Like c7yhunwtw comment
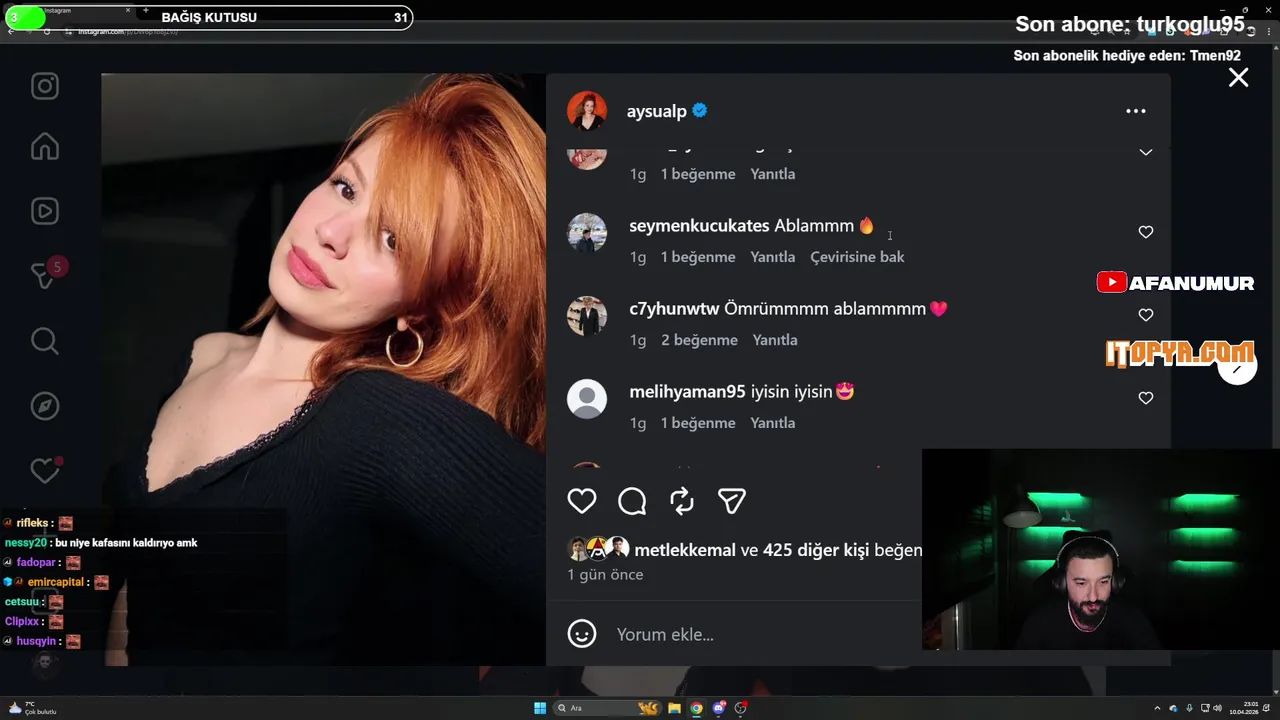The height and width of the screenshot is (720, 1280). (1146, 315)
